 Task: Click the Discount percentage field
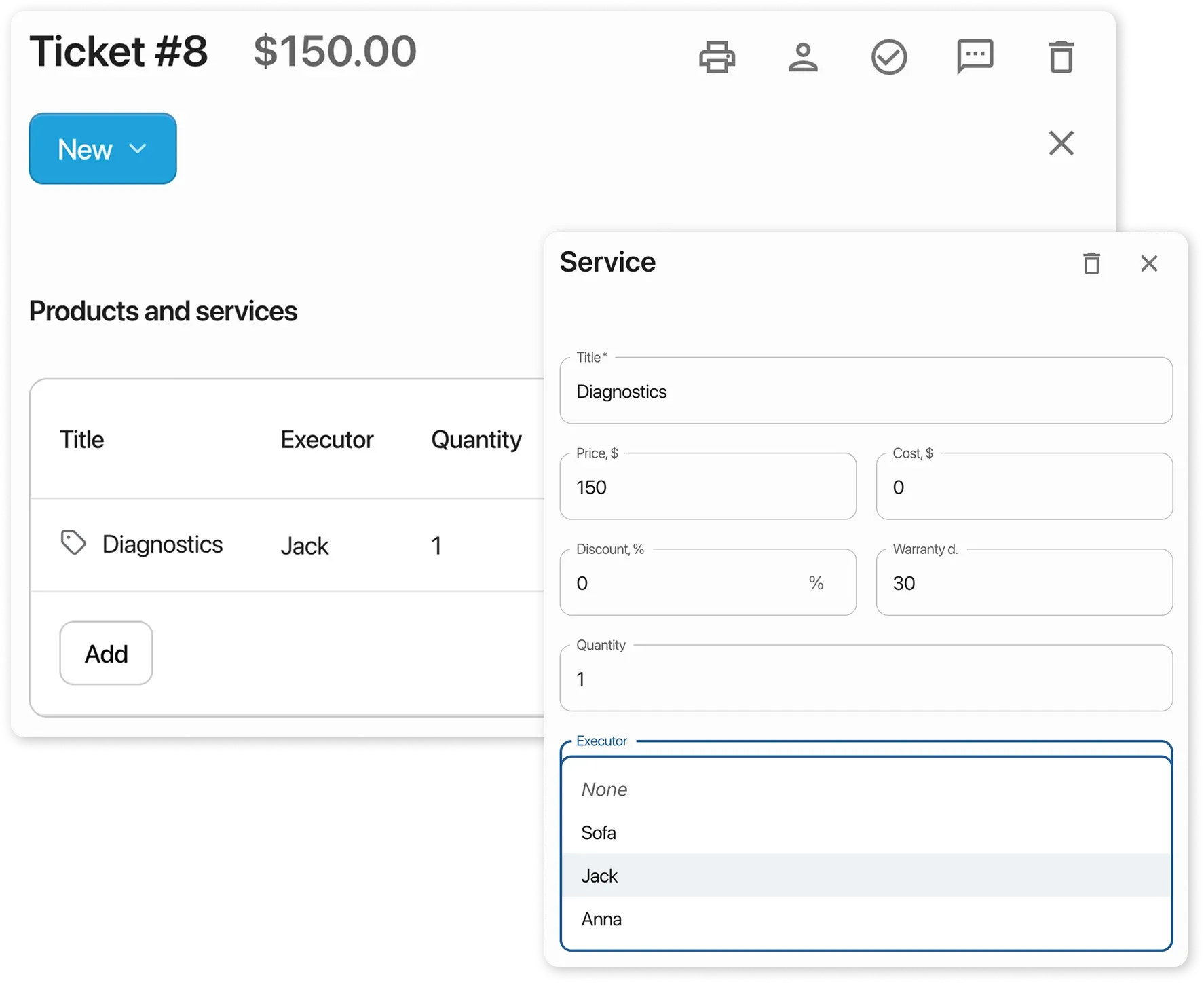coord(708,582)
